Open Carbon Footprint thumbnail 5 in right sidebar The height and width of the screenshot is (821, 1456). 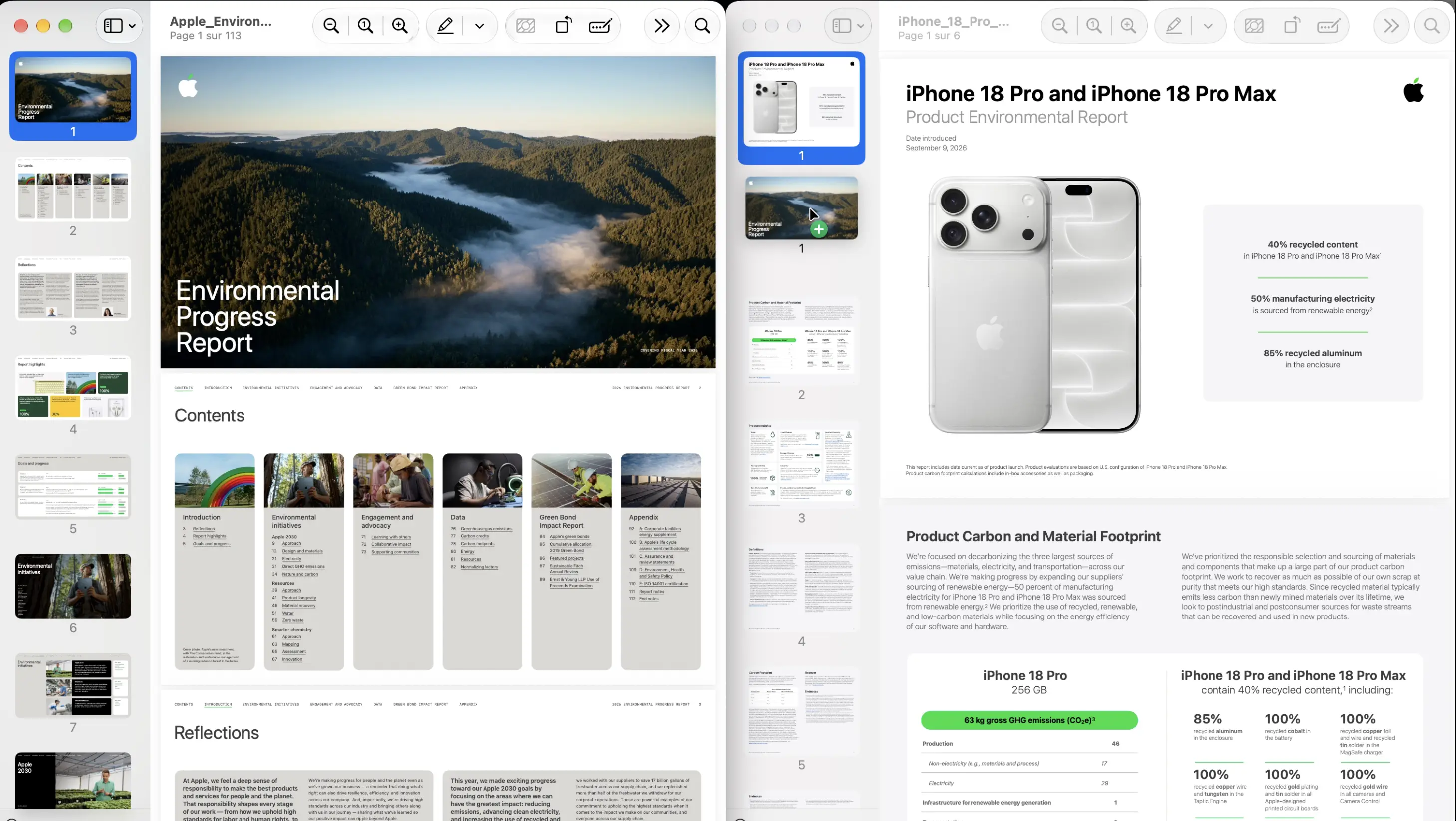[801, 711]
